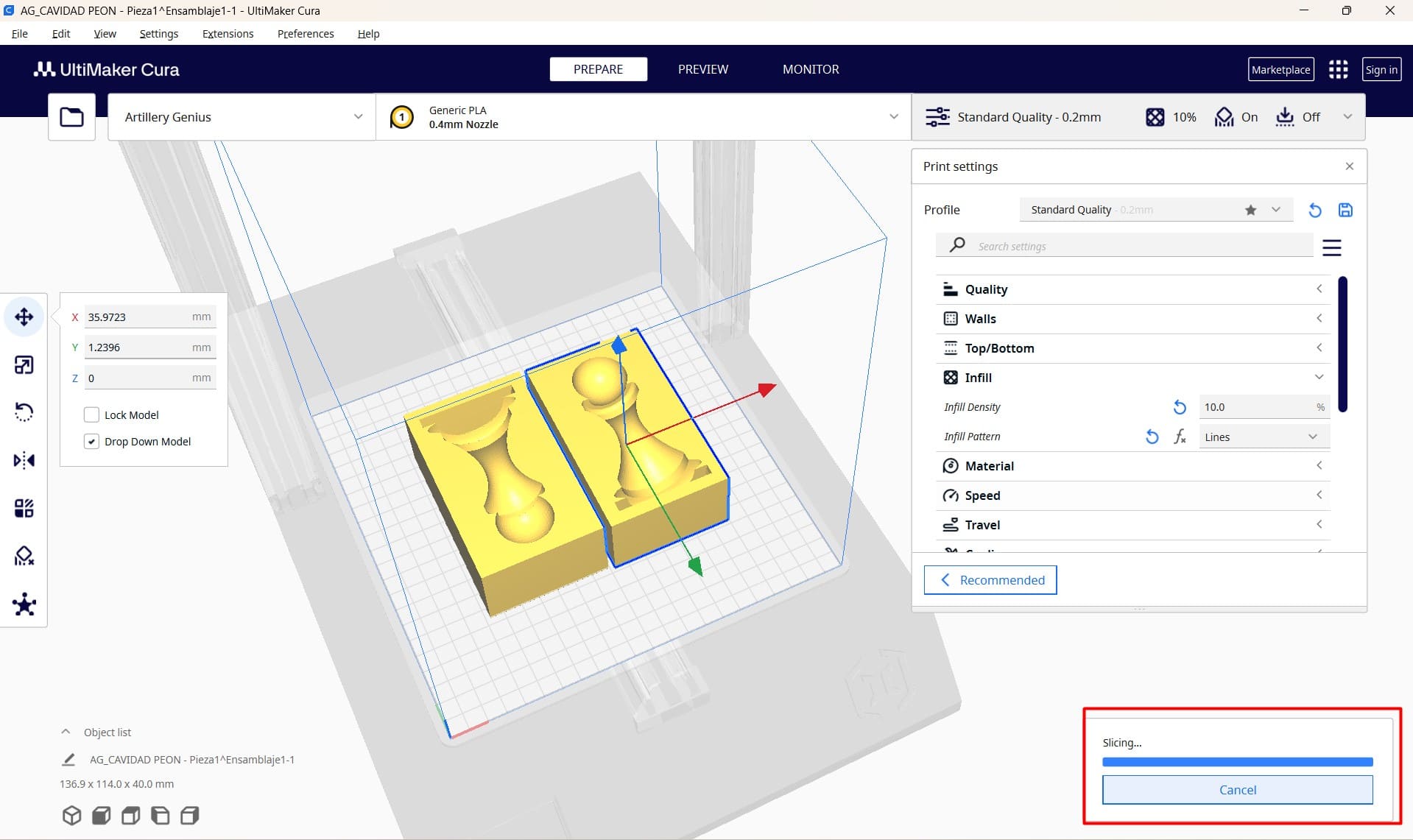Open the Generic PLA material dropdown
Viewport: 1413px width, 840px height.
click(644, 117)
